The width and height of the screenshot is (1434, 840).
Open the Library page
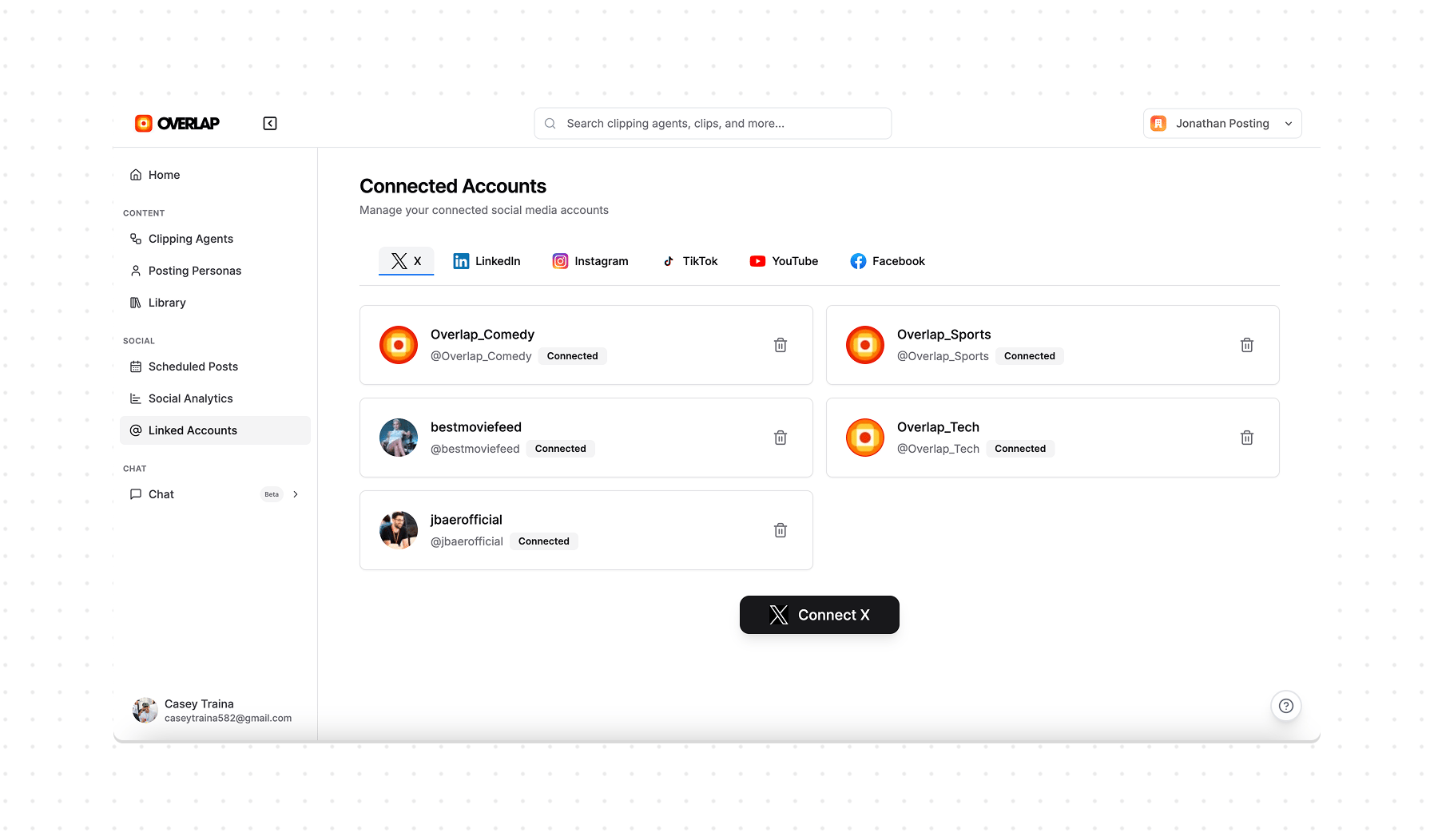pos(215,303)
